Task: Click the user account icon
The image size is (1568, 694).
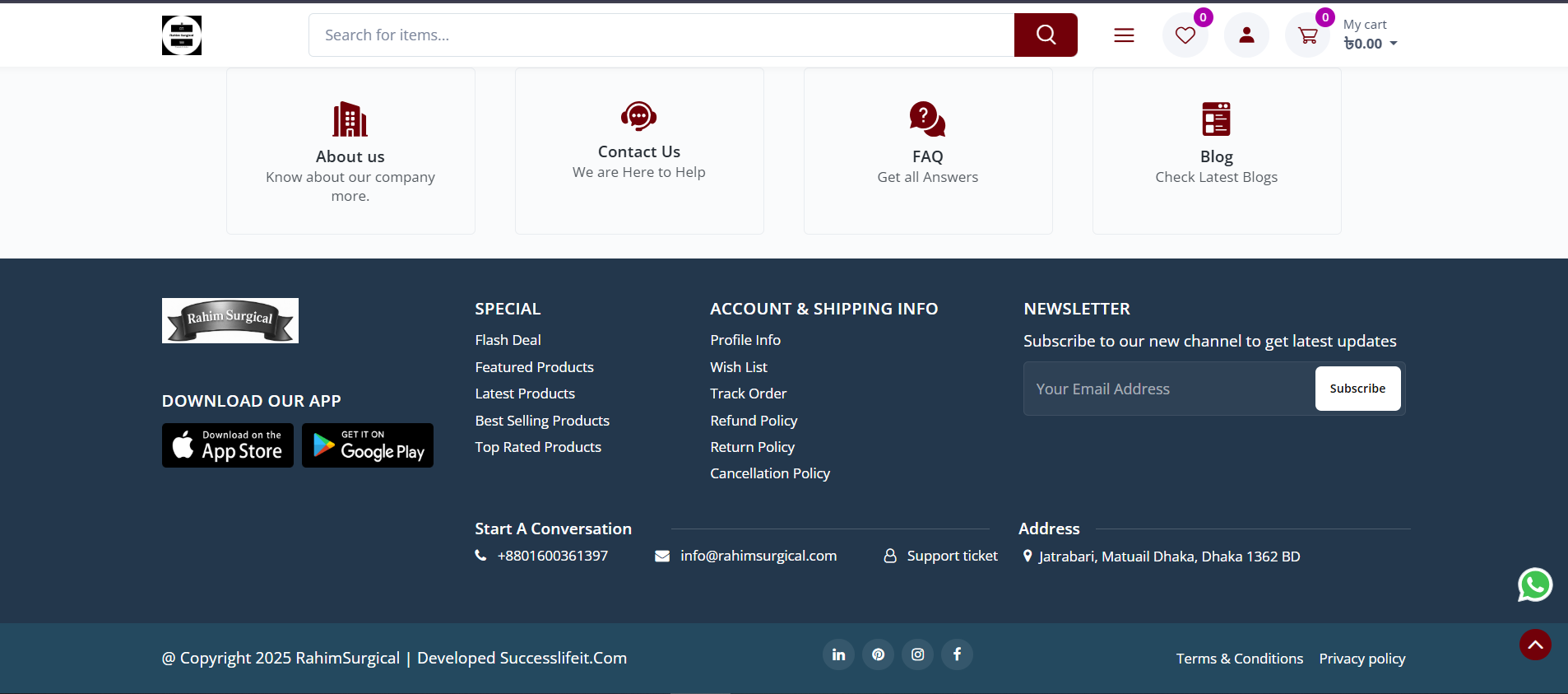Action: (x=1246, y=35)
